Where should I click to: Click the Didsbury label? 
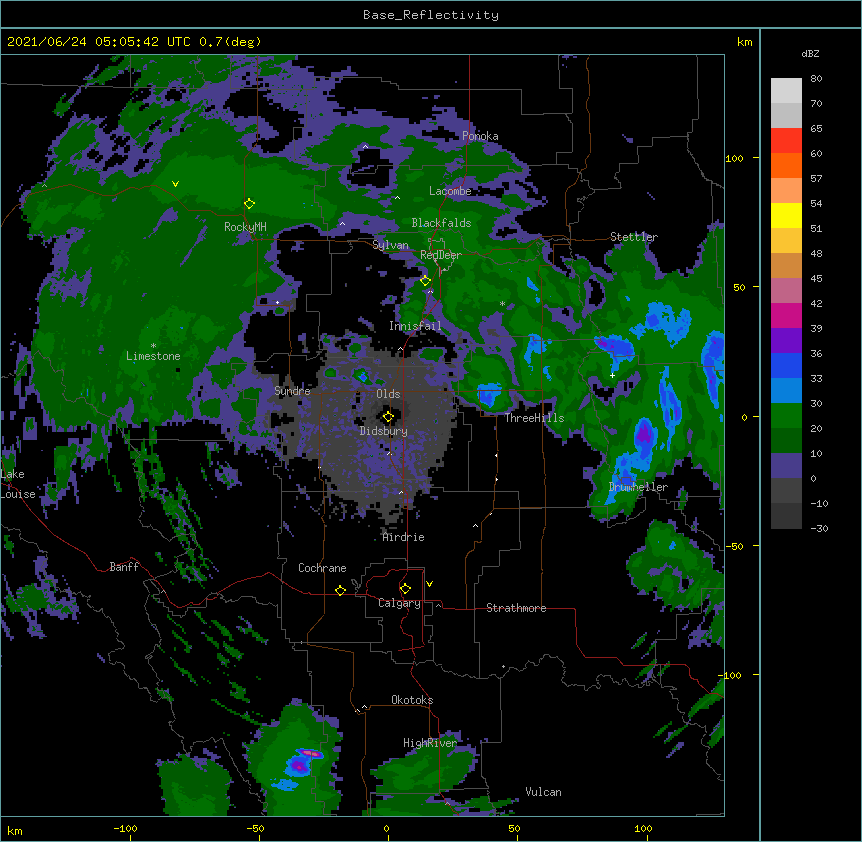coord(383,431)
